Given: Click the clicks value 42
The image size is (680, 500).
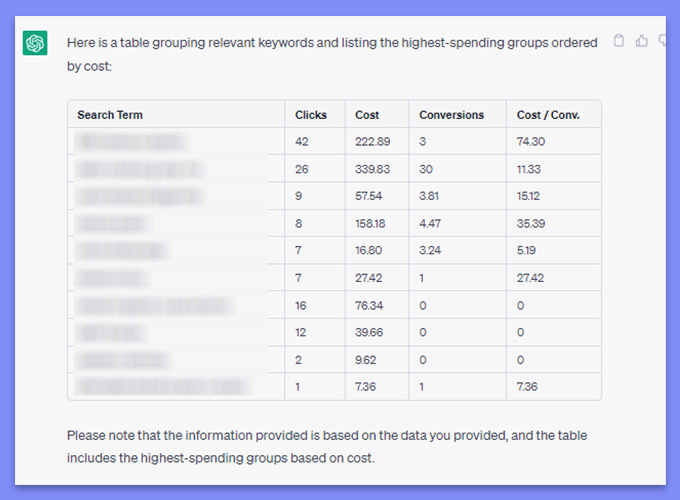Looking at the screenshot, I should point(302,141).
